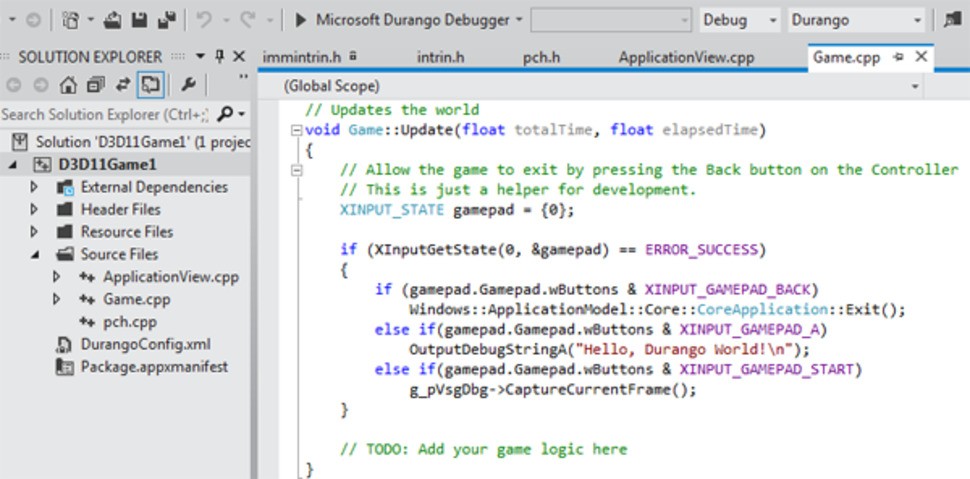
Task: Click the Solution Explorer Back arrow
Action: pyautogui.click(x=14, y=85)
